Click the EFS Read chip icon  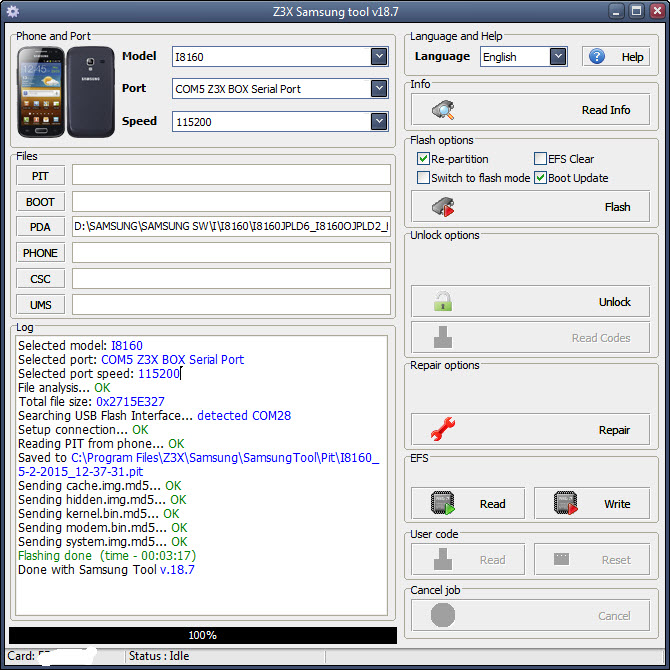[443, 503]
